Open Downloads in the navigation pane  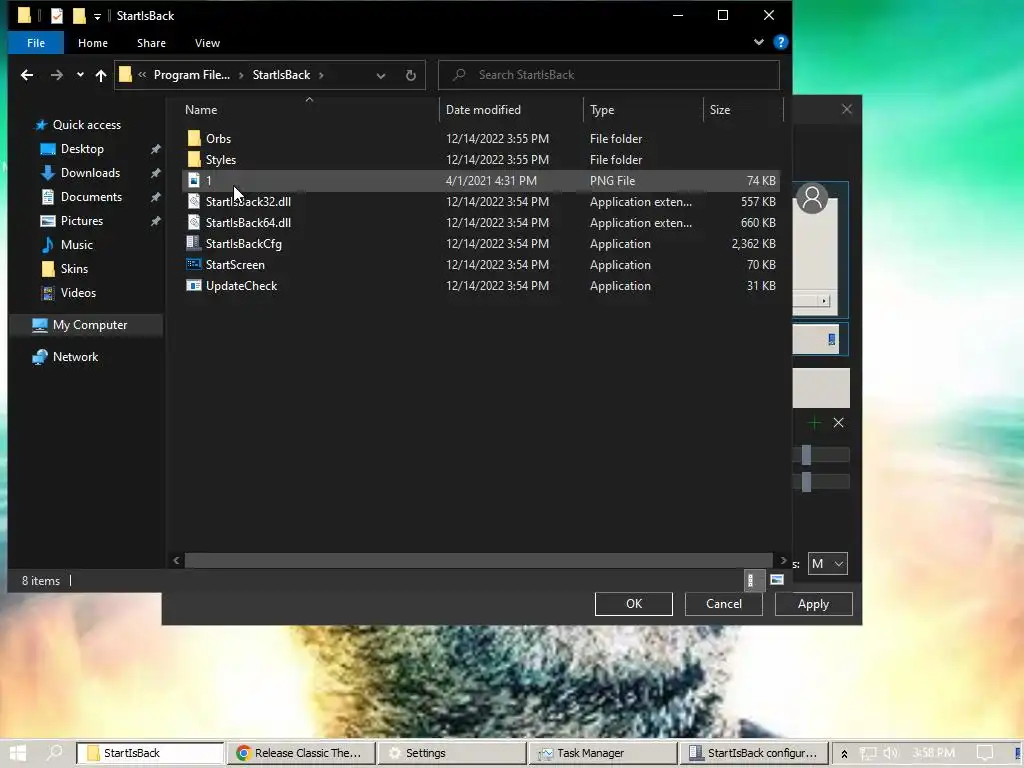pyautogui.click(x=90, y=173)
